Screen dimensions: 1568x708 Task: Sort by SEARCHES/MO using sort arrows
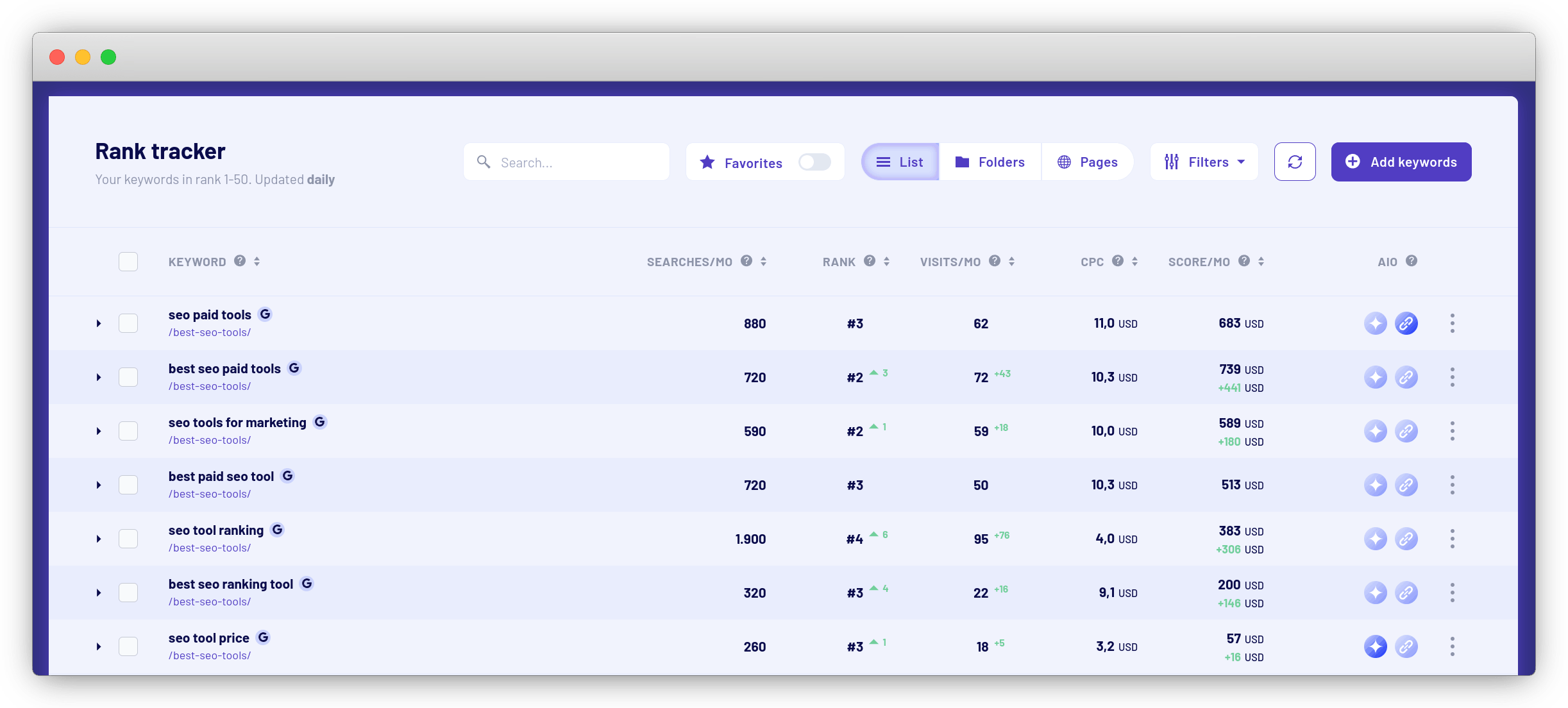[763, 262]
